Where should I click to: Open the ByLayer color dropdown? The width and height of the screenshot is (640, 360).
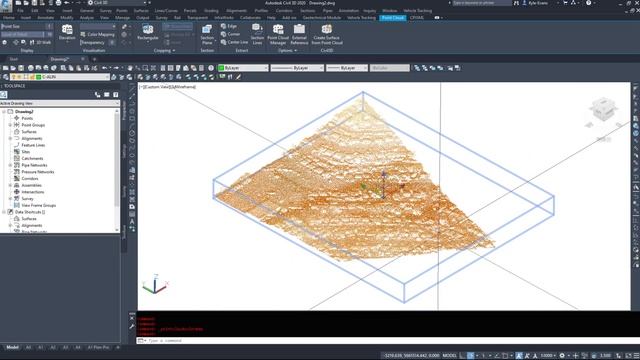tap(243, 68)
